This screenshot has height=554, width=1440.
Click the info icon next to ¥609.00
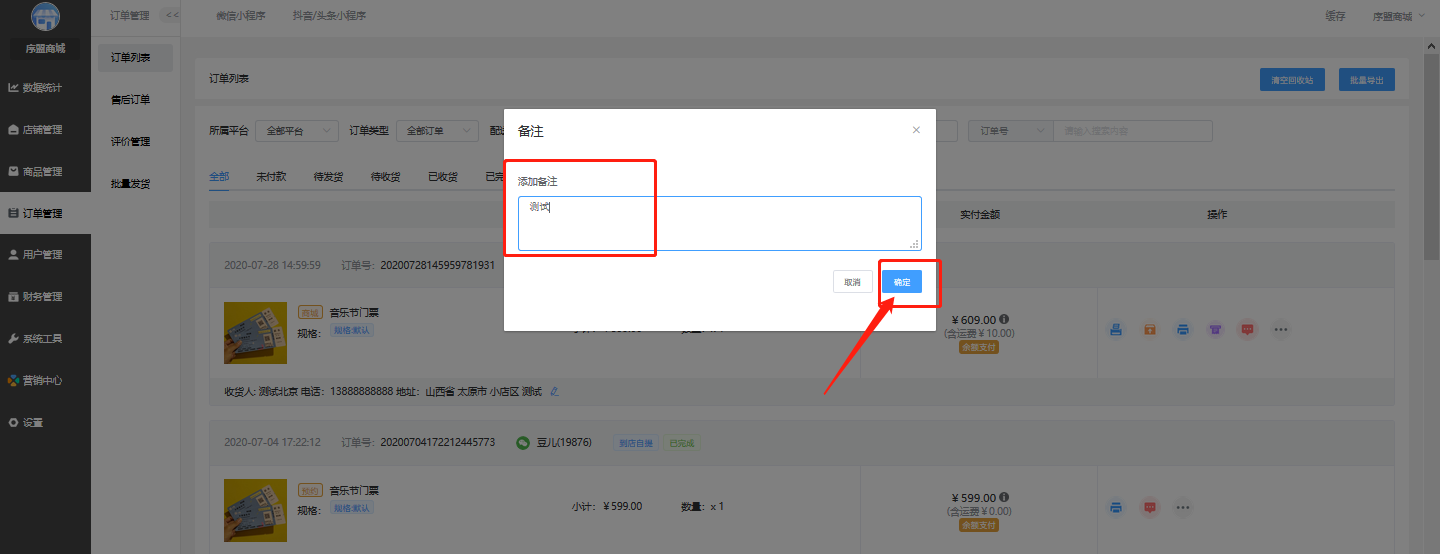[x=1003, y=320]
